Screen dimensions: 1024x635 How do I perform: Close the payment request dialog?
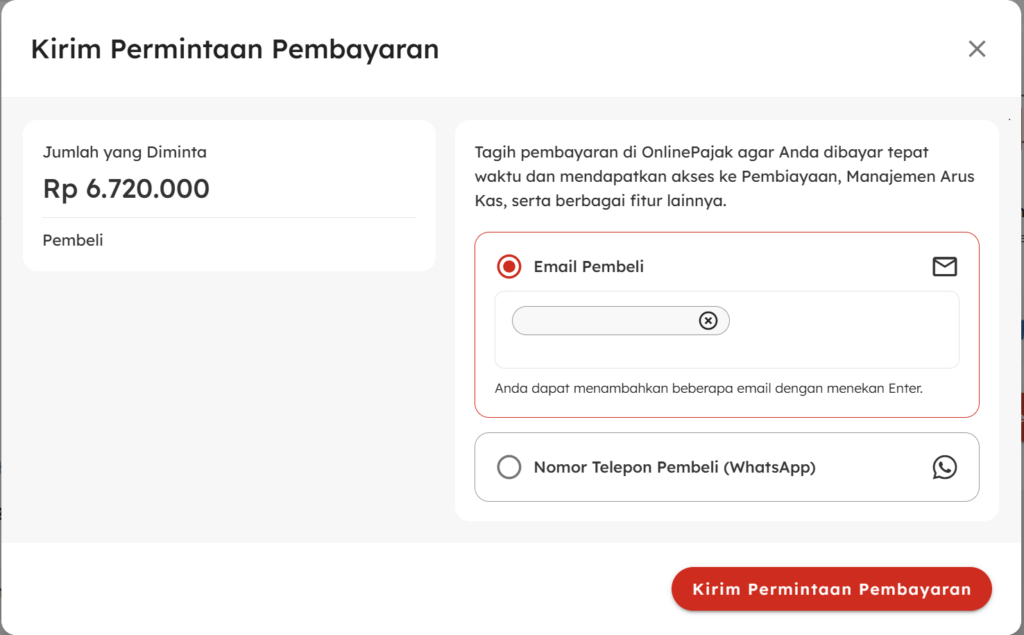(977, 49)
